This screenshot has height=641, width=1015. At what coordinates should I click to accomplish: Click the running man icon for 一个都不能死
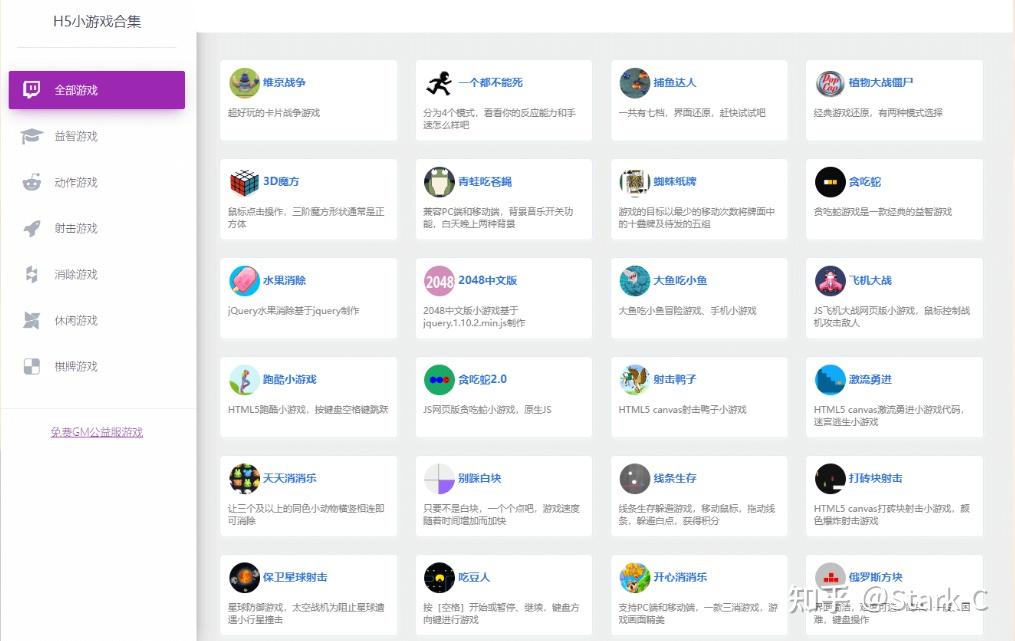click(440, 83)
